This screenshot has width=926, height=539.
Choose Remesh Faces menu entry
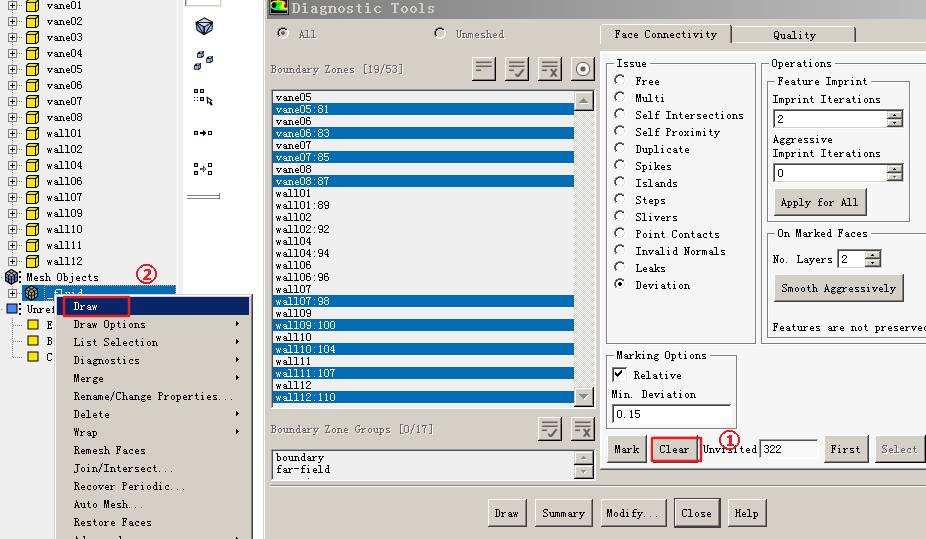click(x=155, y=450)
